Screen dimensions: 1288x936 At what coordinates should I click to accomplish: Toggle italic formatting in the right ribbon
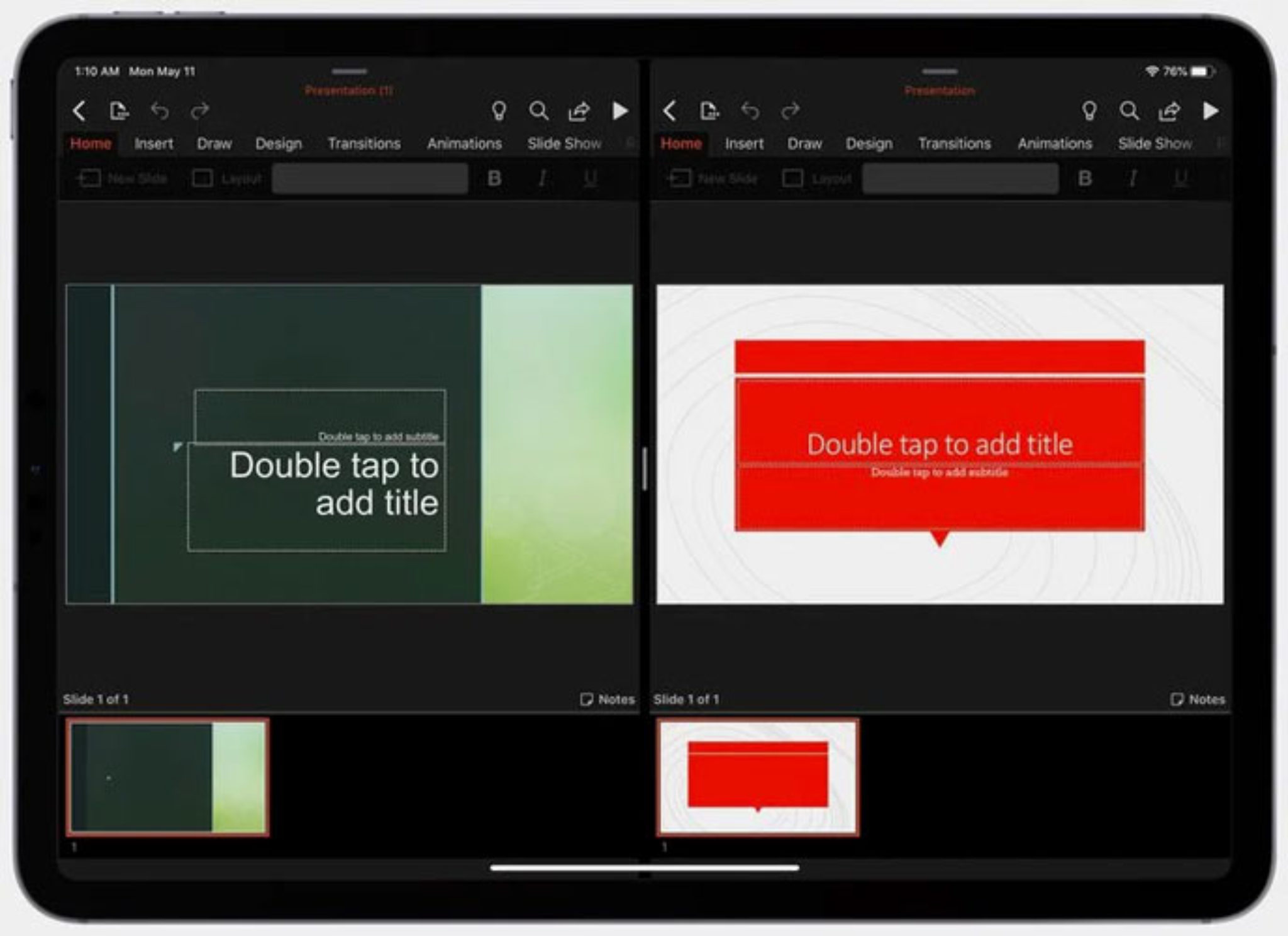[x=1132, y=179]
